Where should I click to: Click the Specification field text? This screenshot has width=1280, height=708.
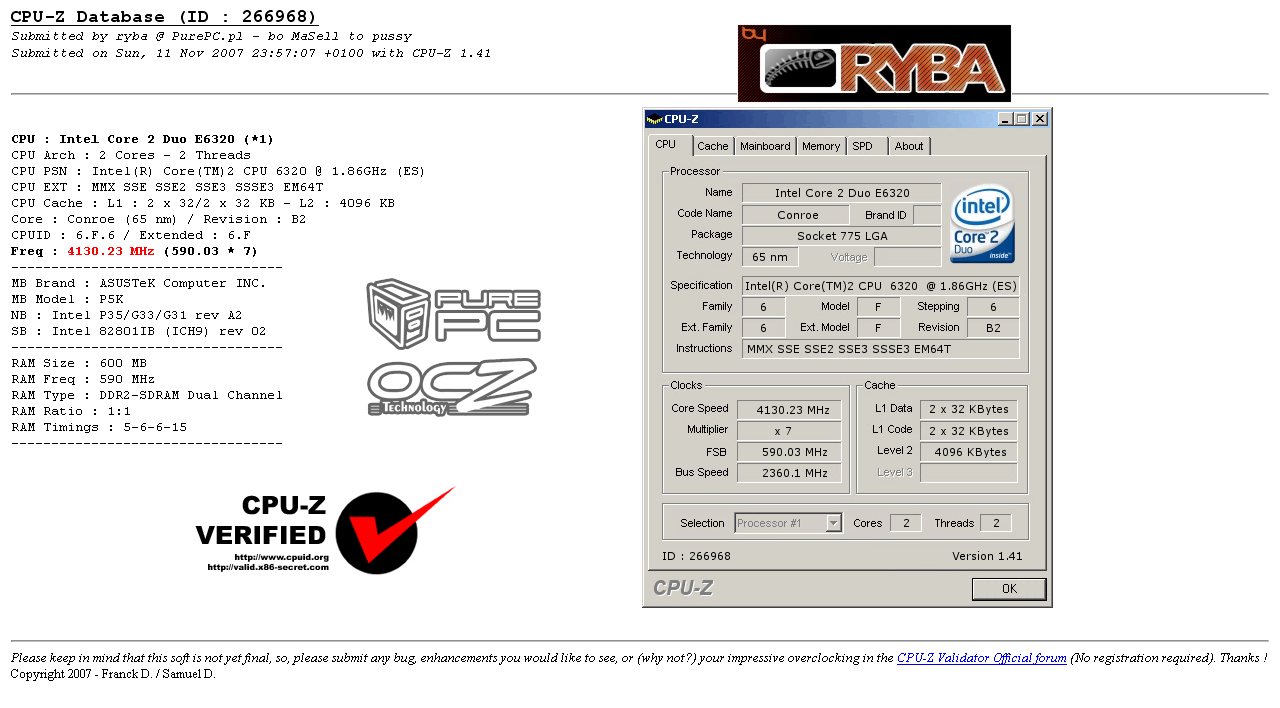[881, 286]
